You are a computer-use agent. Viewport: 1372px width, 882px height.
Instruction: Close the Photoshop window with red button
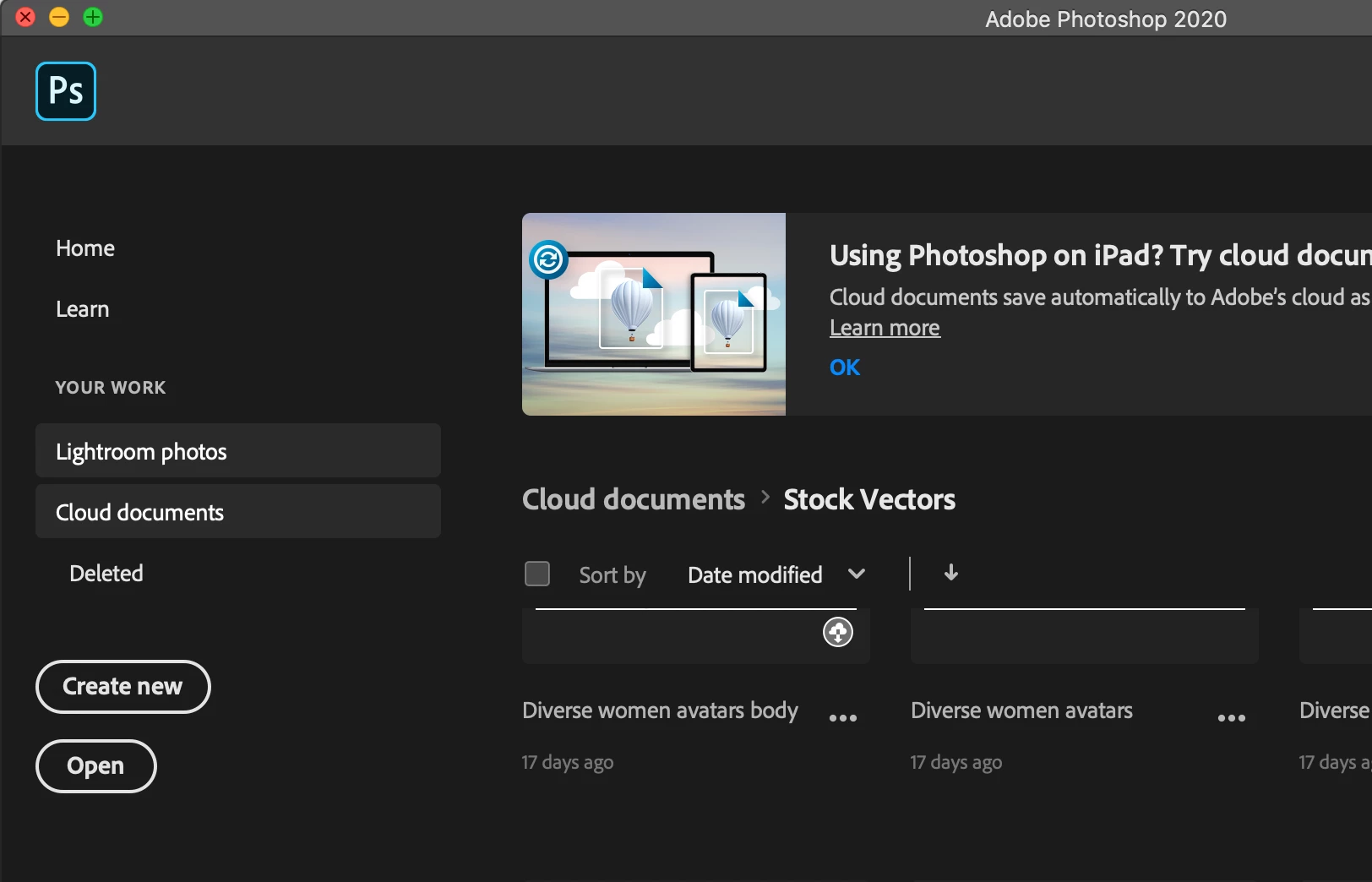tap(25, 17)
